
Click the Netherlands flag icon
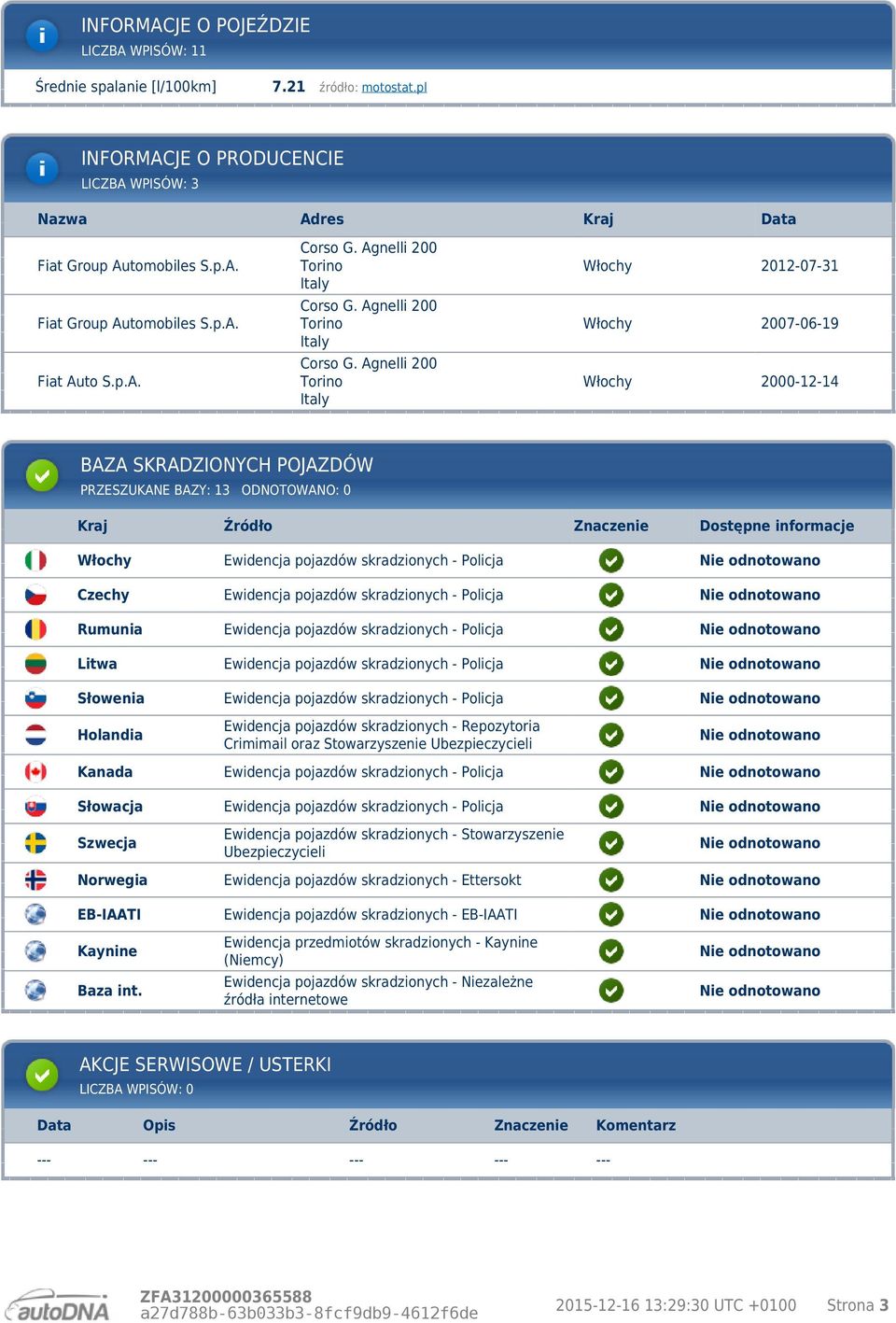[x=35, y=735]
